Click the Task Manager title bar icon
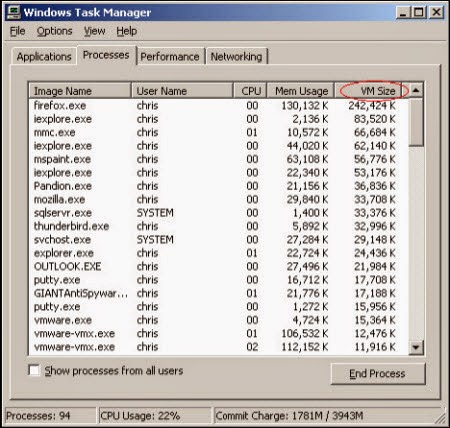This screenshot has height=428, width=450. 14,12
